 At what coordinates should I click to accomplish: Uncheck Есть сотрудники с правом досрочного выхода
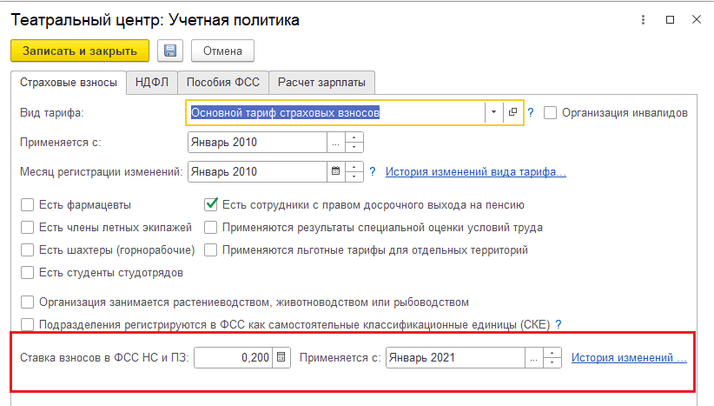point(210,204)
